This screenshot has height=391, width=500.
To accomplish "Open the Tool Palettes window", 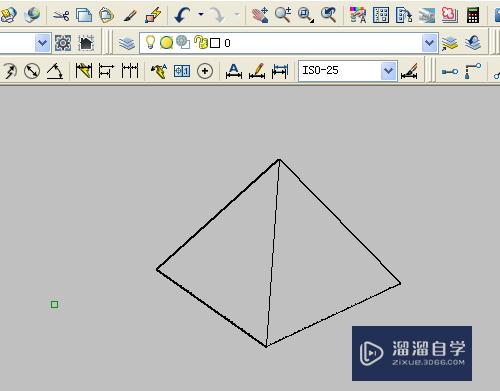I will coord(404,15).
